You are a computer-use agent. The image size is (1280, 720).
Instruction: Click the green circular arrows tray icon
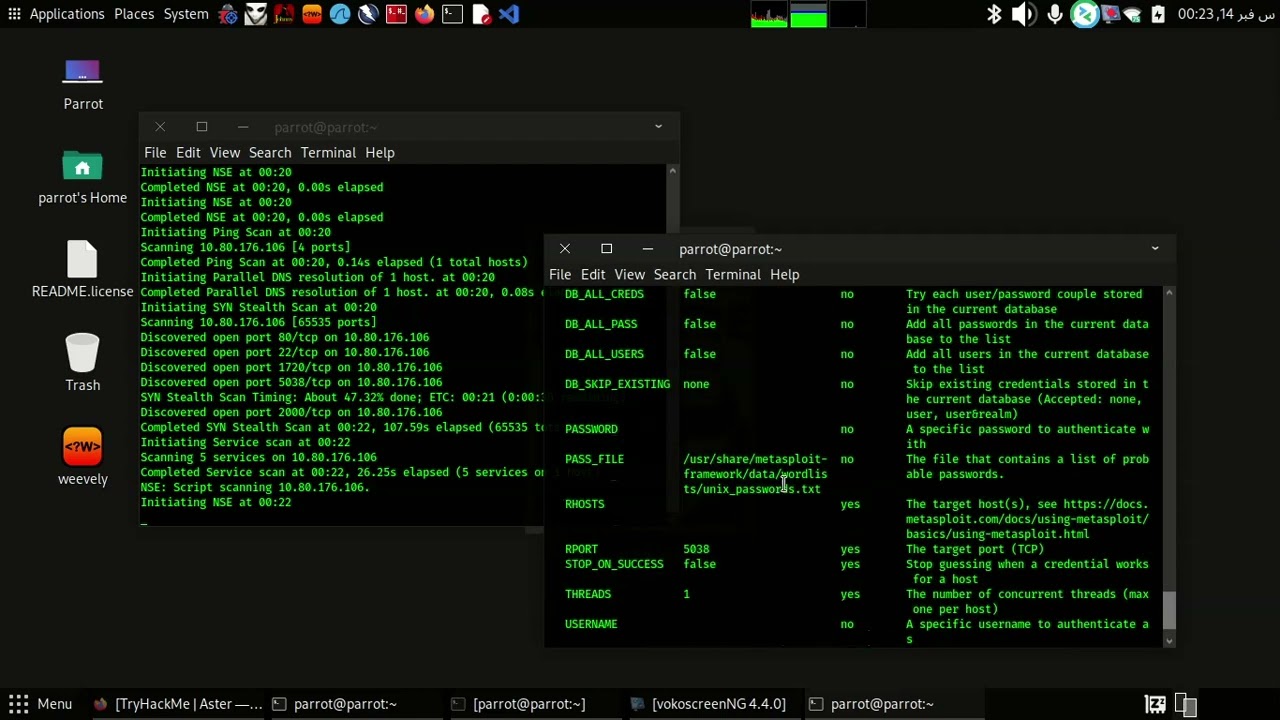1085,14
